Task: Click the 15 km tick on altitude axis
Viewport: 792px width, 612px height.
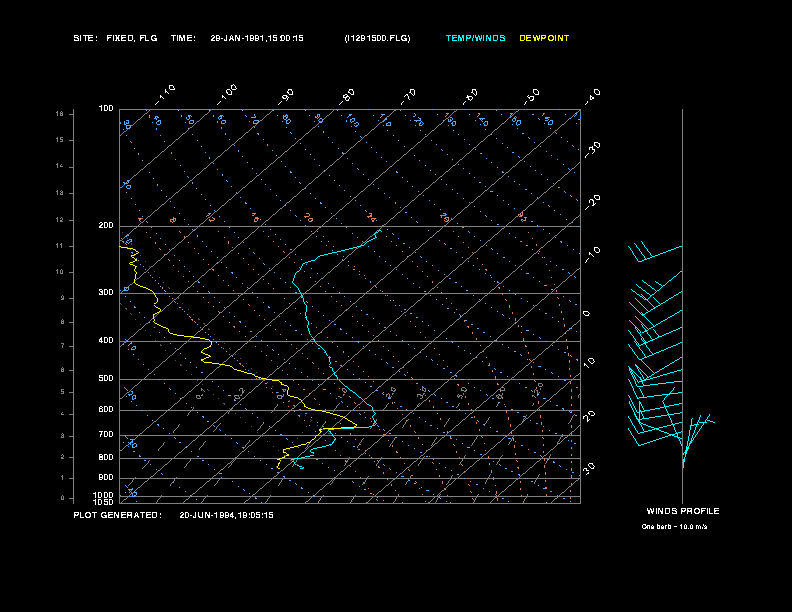Action: [60, 140]
